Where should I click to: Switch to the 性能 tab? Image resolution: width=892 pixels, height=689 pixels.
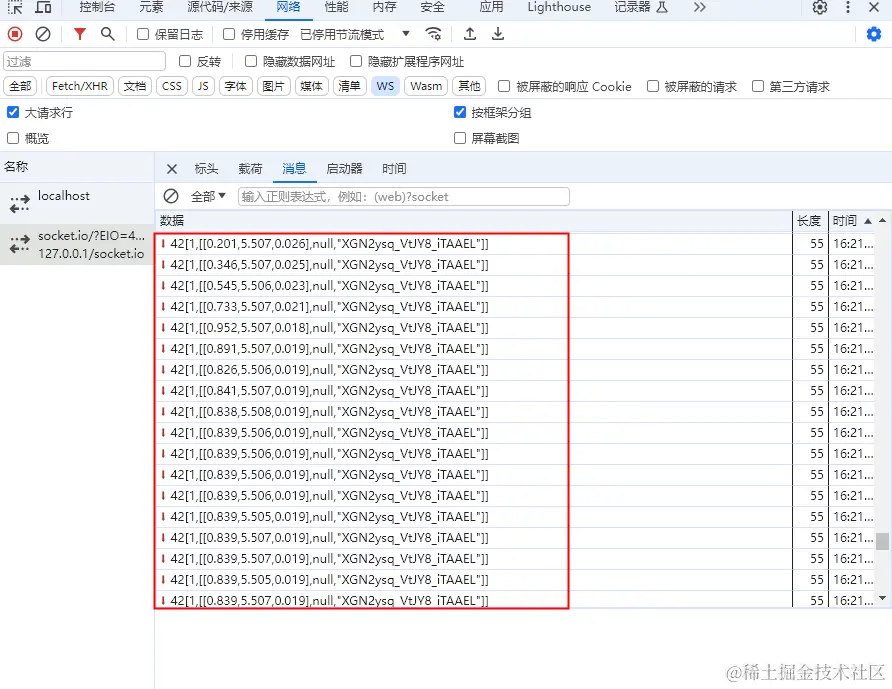tap(336, 7)
